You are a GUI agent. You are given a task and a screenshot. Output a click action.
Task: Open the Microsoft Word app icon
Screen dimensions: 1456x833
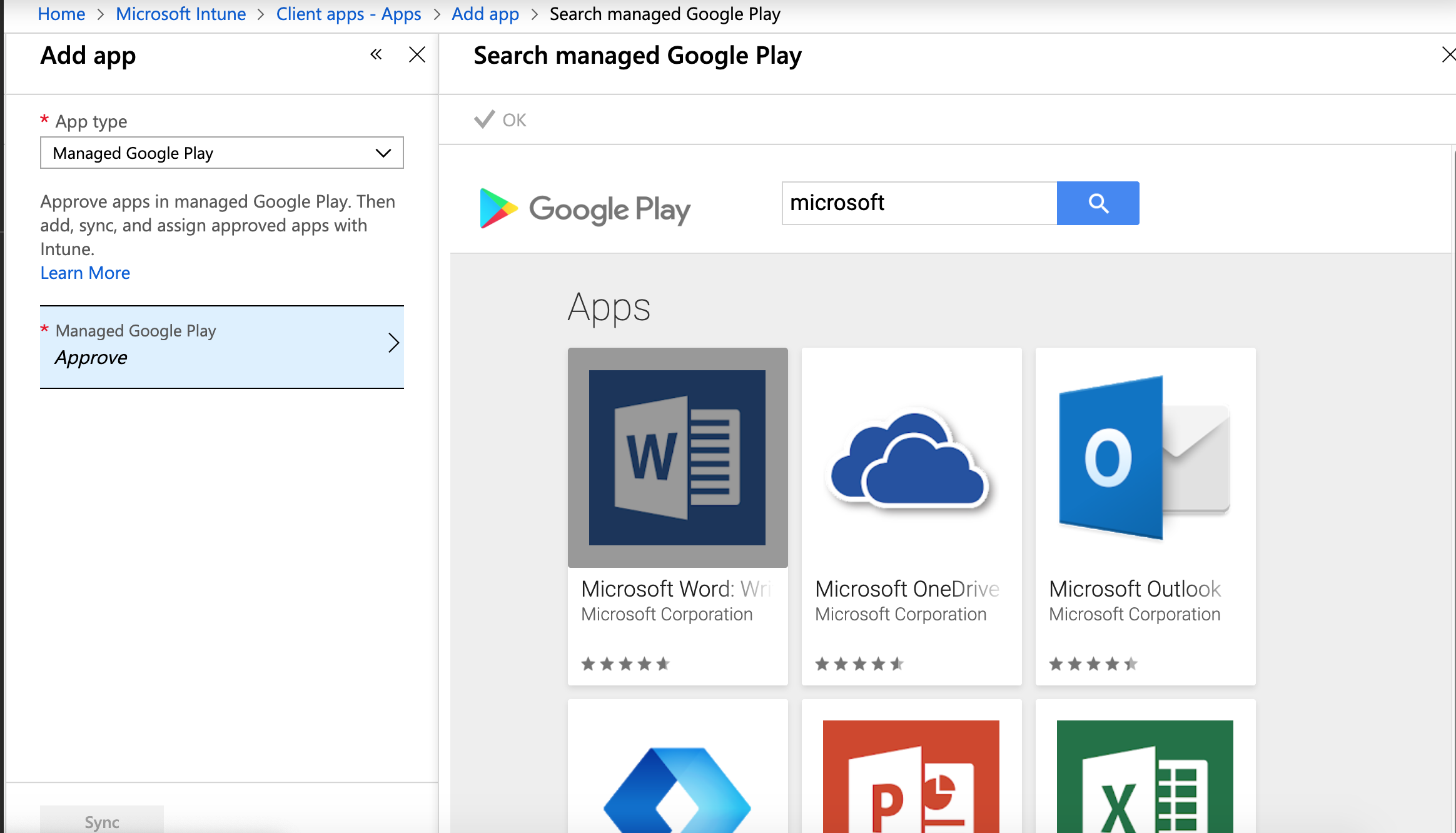tap(677, 458)
